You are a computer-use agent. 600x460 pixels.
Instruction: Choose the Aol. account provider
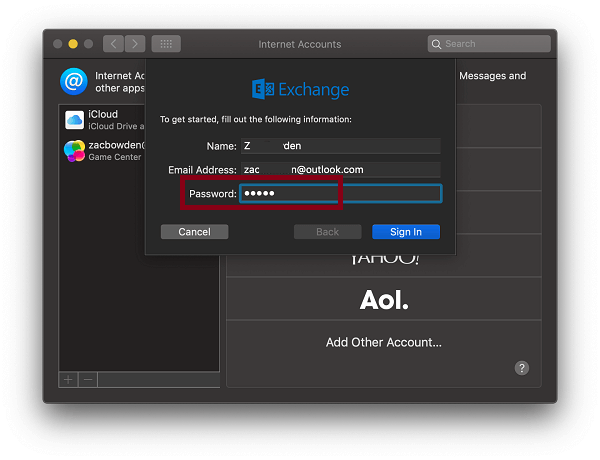tap(384, 299)
